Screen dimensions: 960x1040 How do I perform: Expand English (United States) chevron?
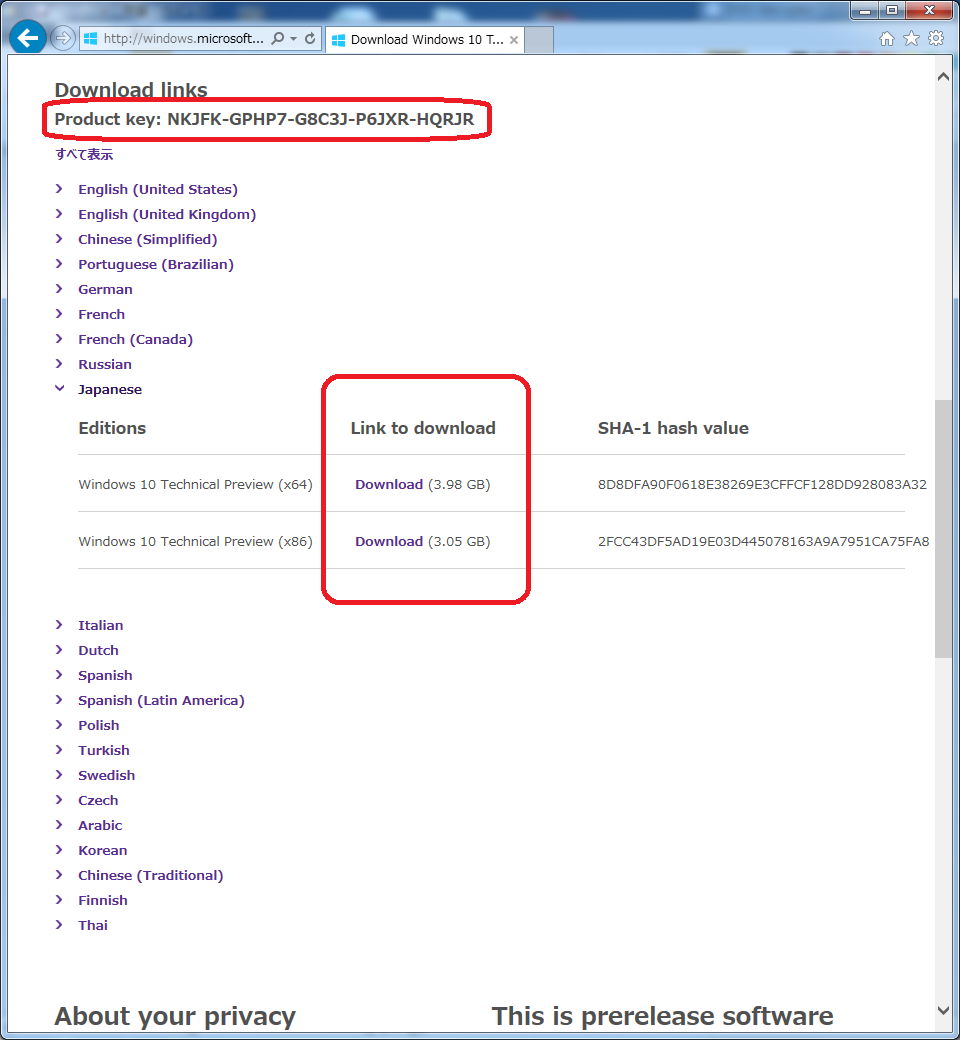[59, 189]
